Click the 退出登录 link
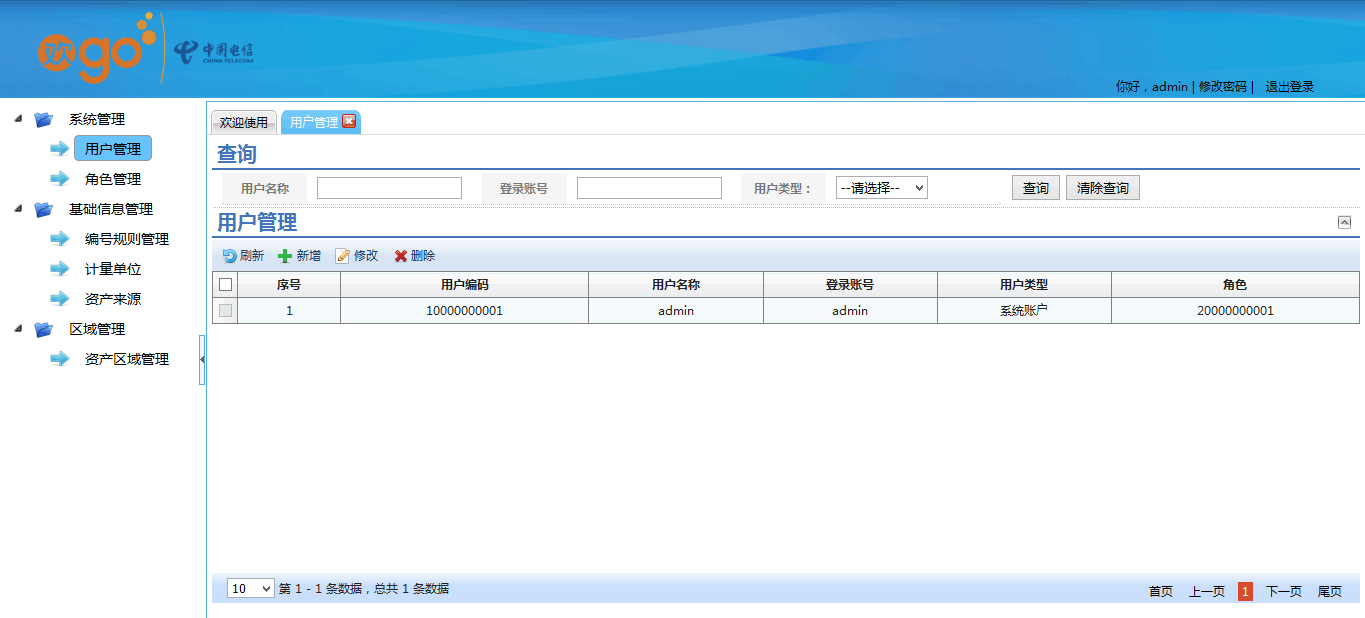Viewport: 1365px width, 618px height. pos(1290,87)
